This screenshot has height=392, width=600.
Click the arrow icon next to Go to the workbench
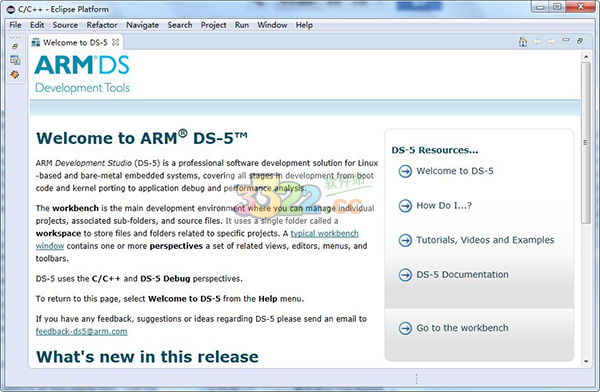point(405,328)
